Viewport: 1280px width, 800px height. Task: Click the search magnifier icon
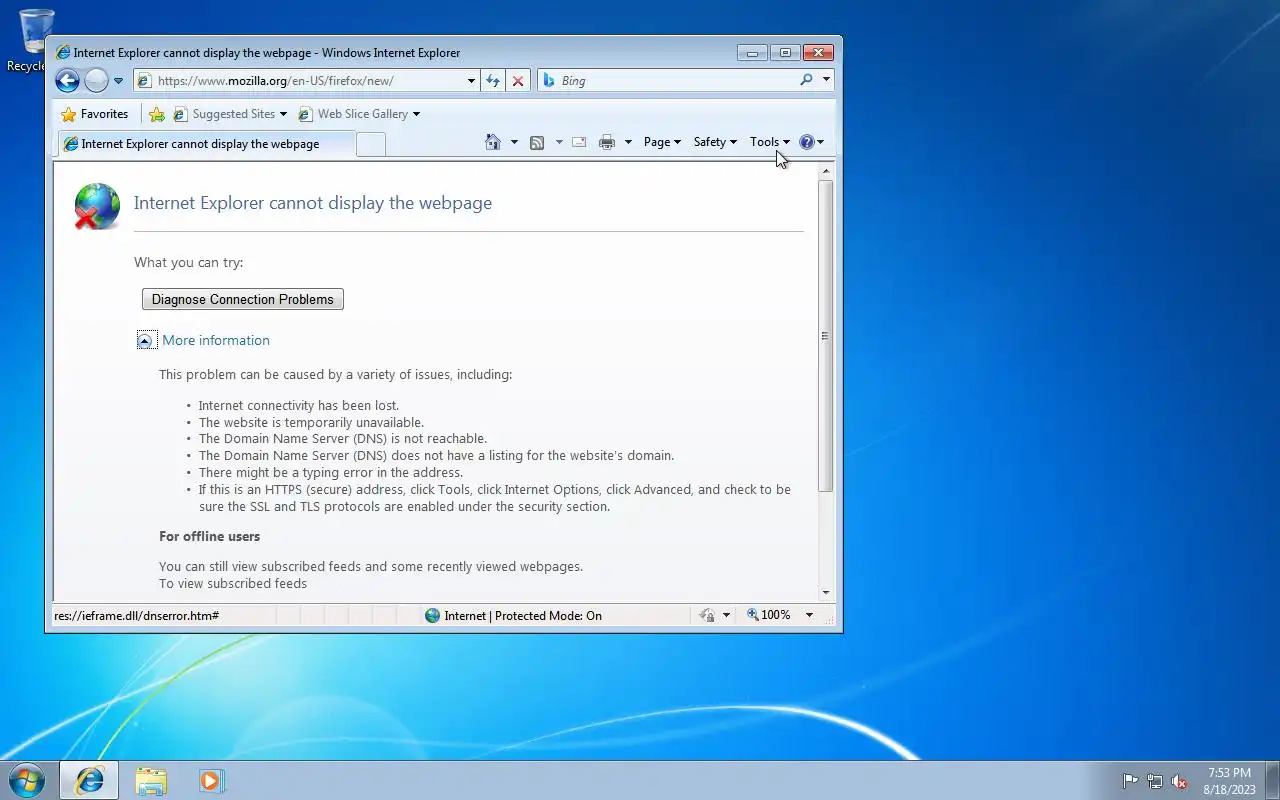[x=806, y=80]
